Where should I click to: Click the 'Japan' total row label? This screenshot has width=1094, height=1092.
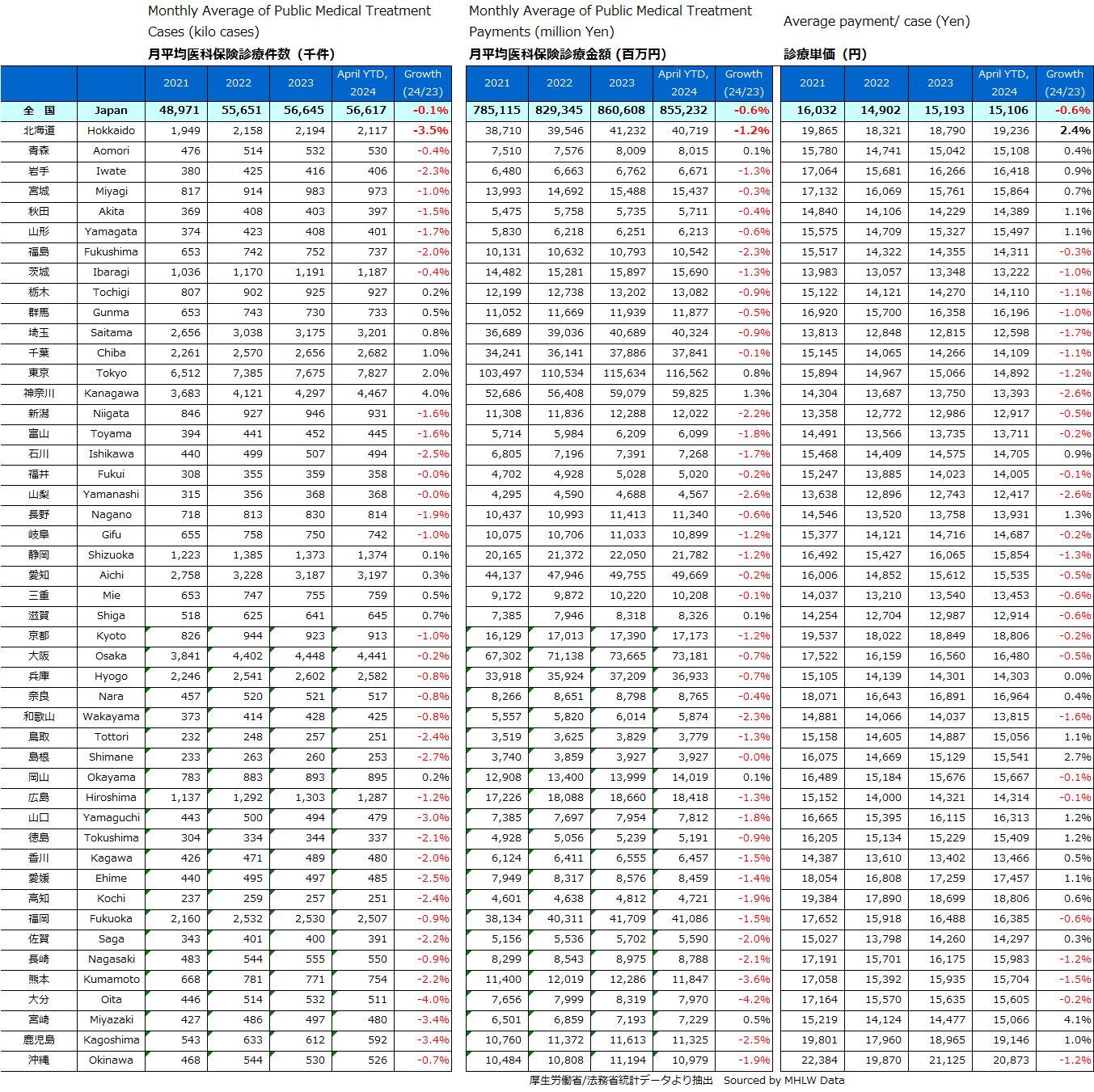(x=111, y=111)
